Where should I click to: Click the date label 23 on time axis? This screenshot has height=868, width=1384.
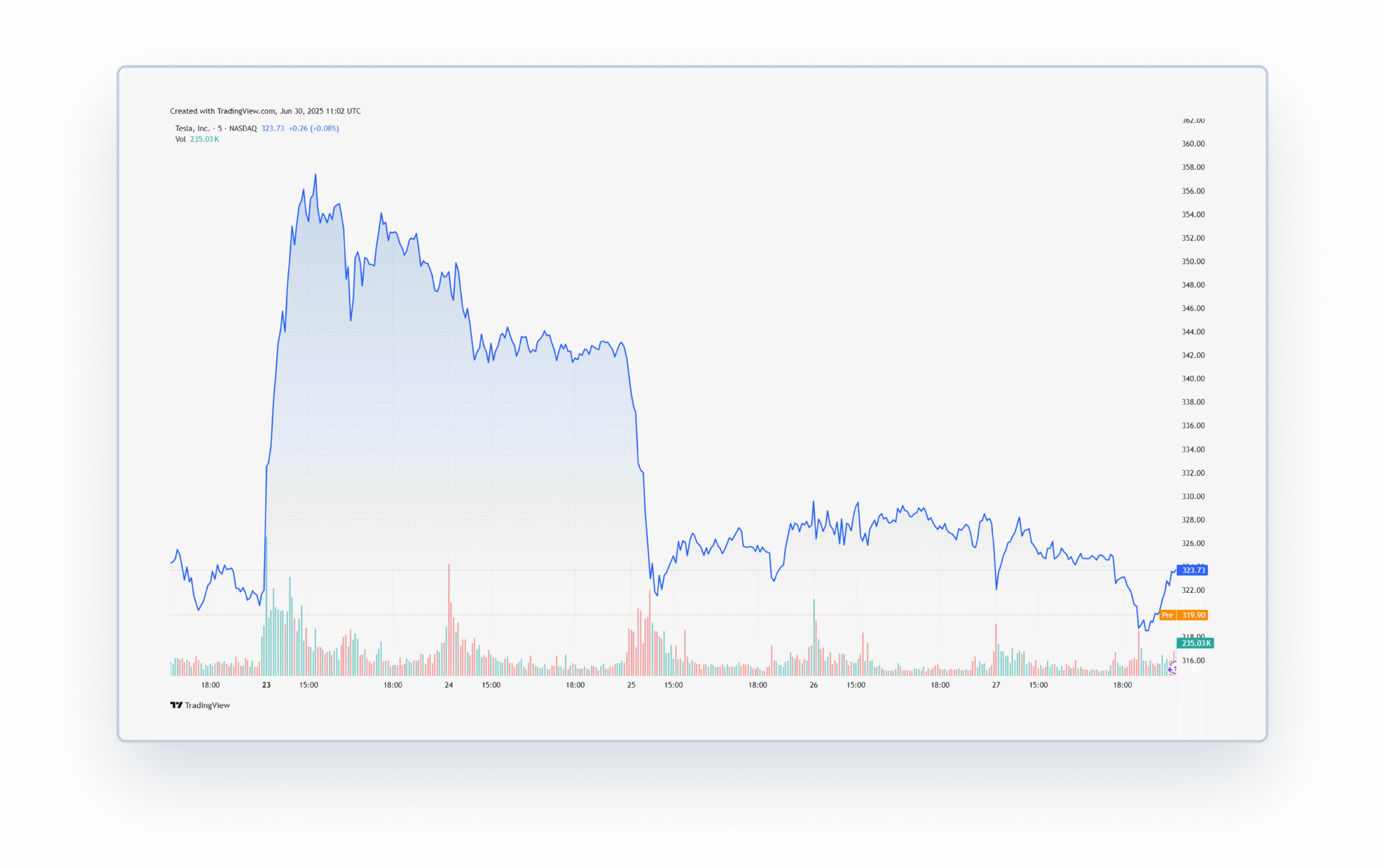(267, 685)
